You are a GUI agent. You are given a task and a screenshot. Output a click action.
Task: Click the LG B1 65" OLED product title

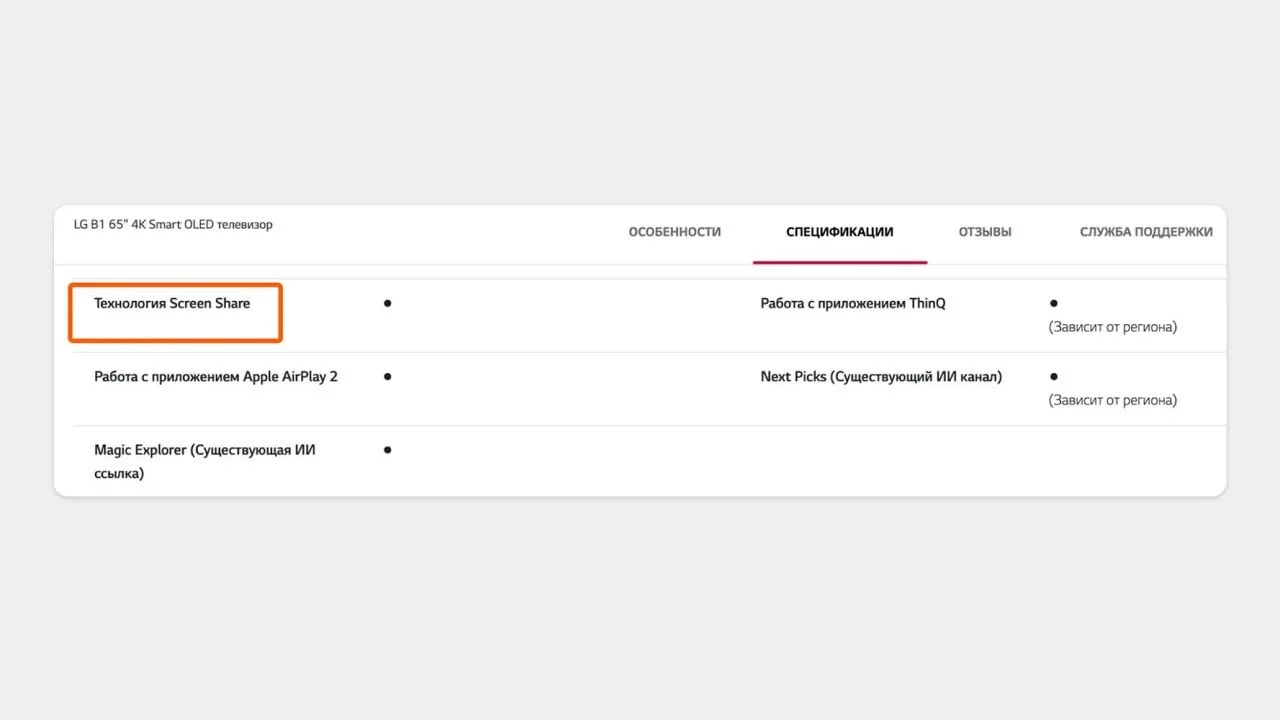[173, 225]
